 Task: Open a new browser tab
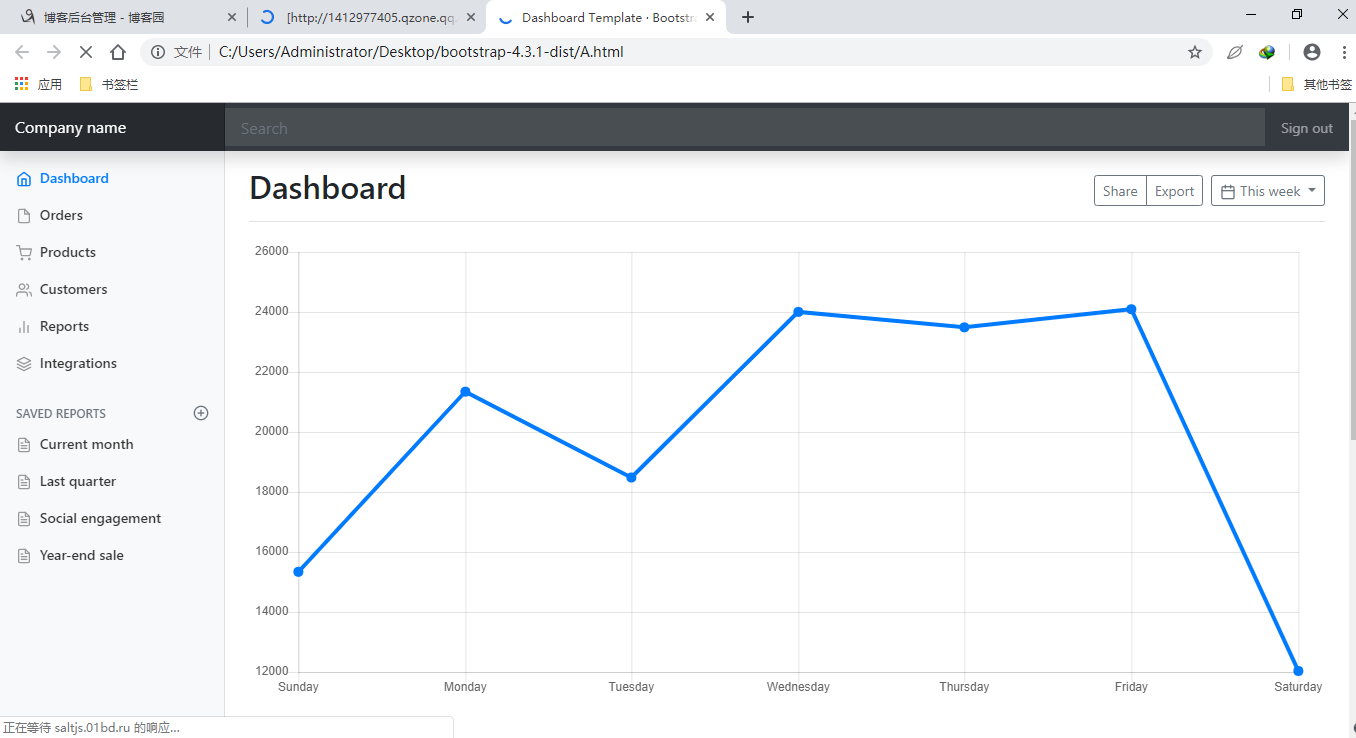coord(748,17)
